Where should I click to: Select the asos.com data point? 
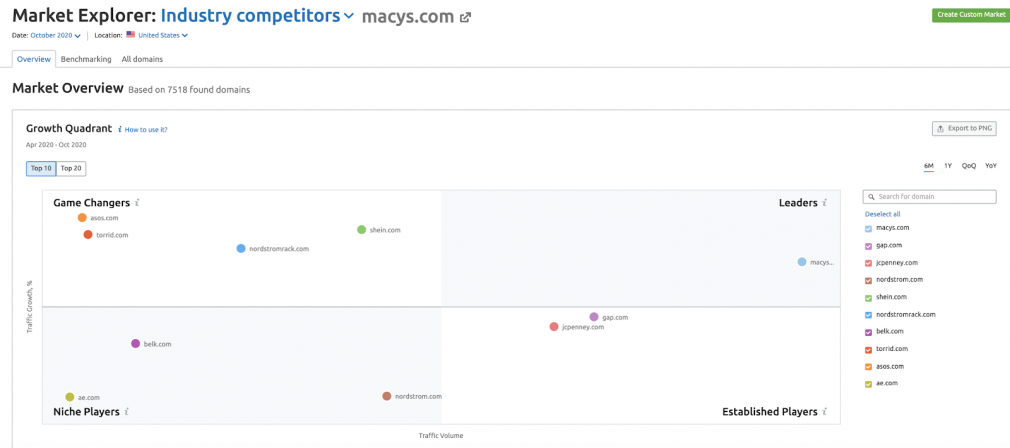(82, 218)
